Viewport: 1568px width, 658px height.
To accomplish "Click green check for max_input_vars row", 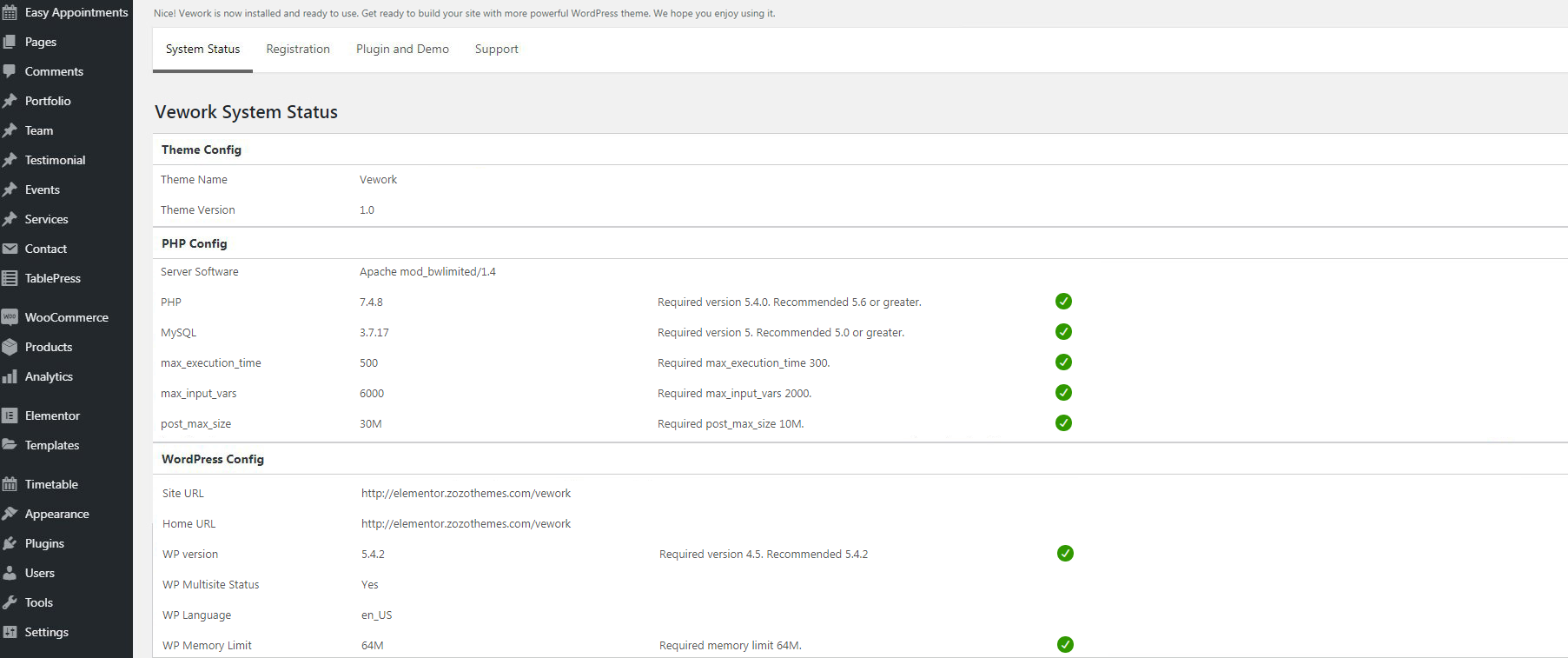I will click(1063, 393).
